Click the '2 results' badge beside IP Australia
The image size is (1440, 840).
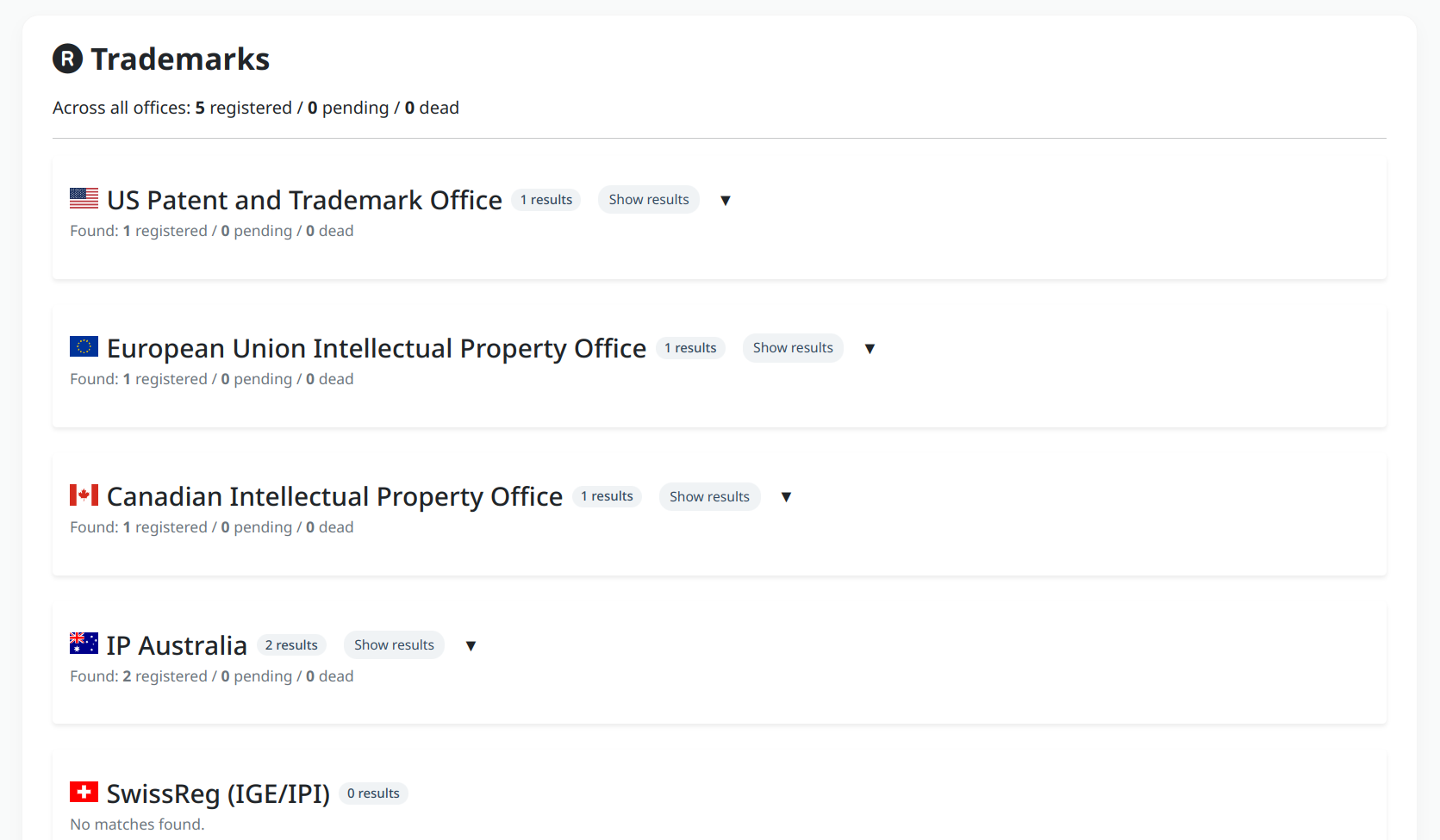click(291, 644)
